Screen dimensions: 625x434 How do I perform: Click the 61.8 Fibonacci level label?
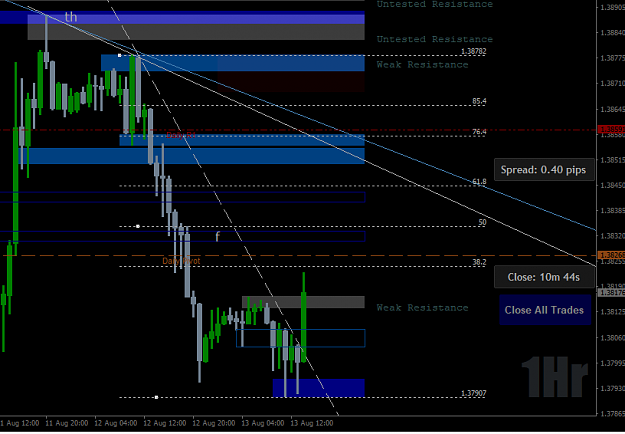pos(479,182)
